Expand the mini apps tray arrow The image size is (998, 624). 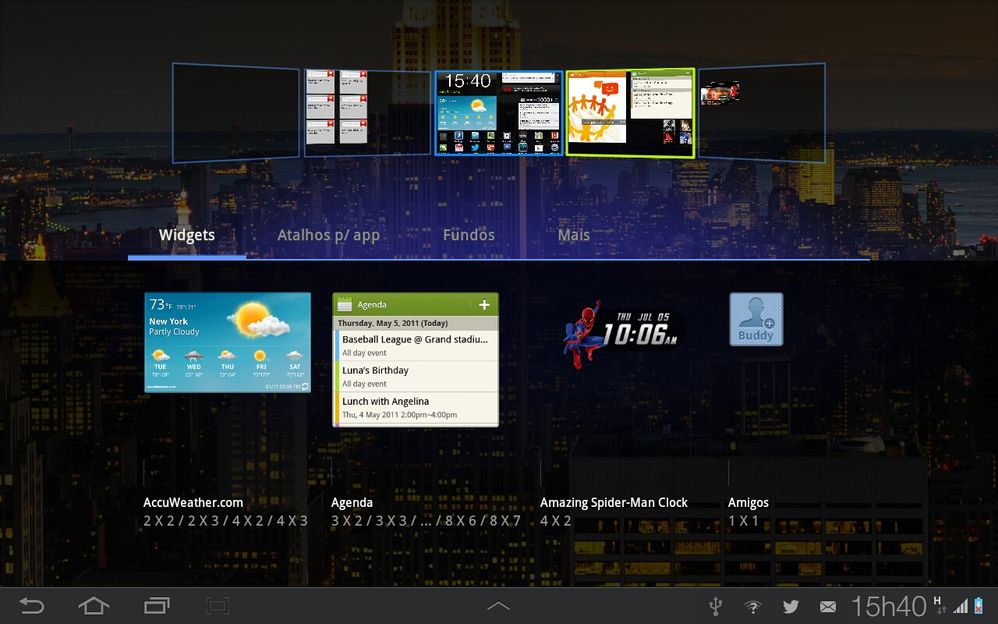click(498, 606)
